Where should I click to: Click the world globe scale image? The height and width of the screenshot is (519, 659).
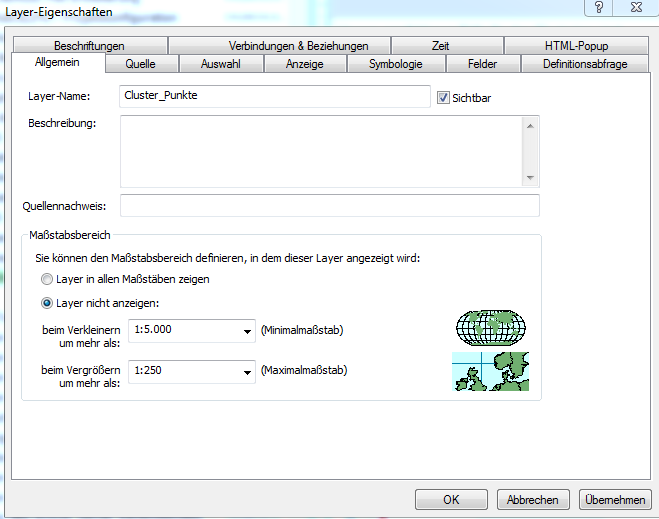coord(491,328)
